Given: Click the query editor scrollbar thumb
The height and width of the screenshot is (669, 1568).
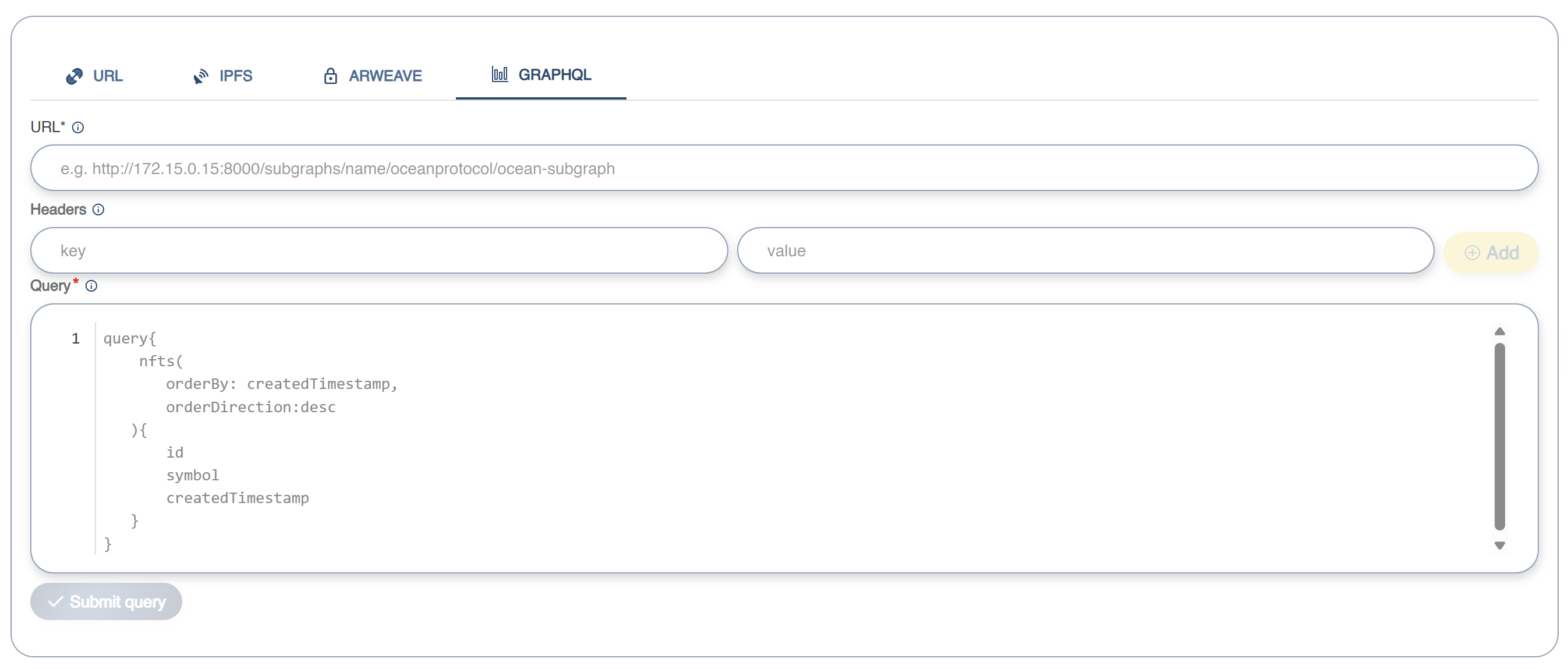Looking at the screenshot, I should tap(1499, 436).
